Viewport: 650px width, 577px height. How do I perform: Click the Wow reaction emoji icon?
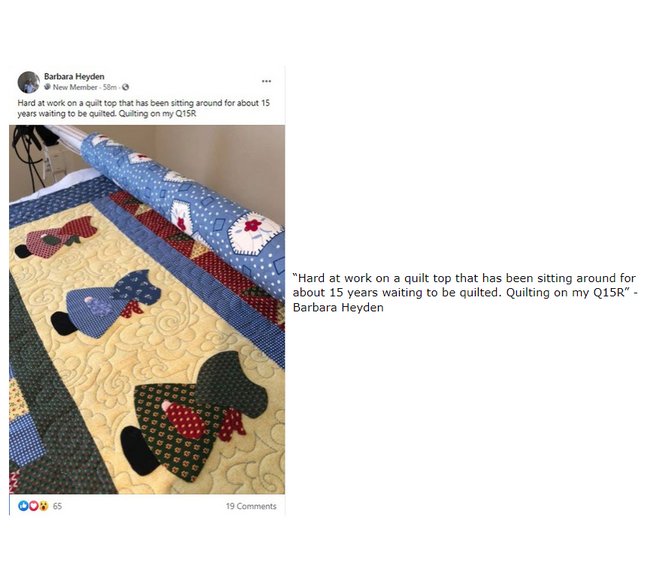44,506
